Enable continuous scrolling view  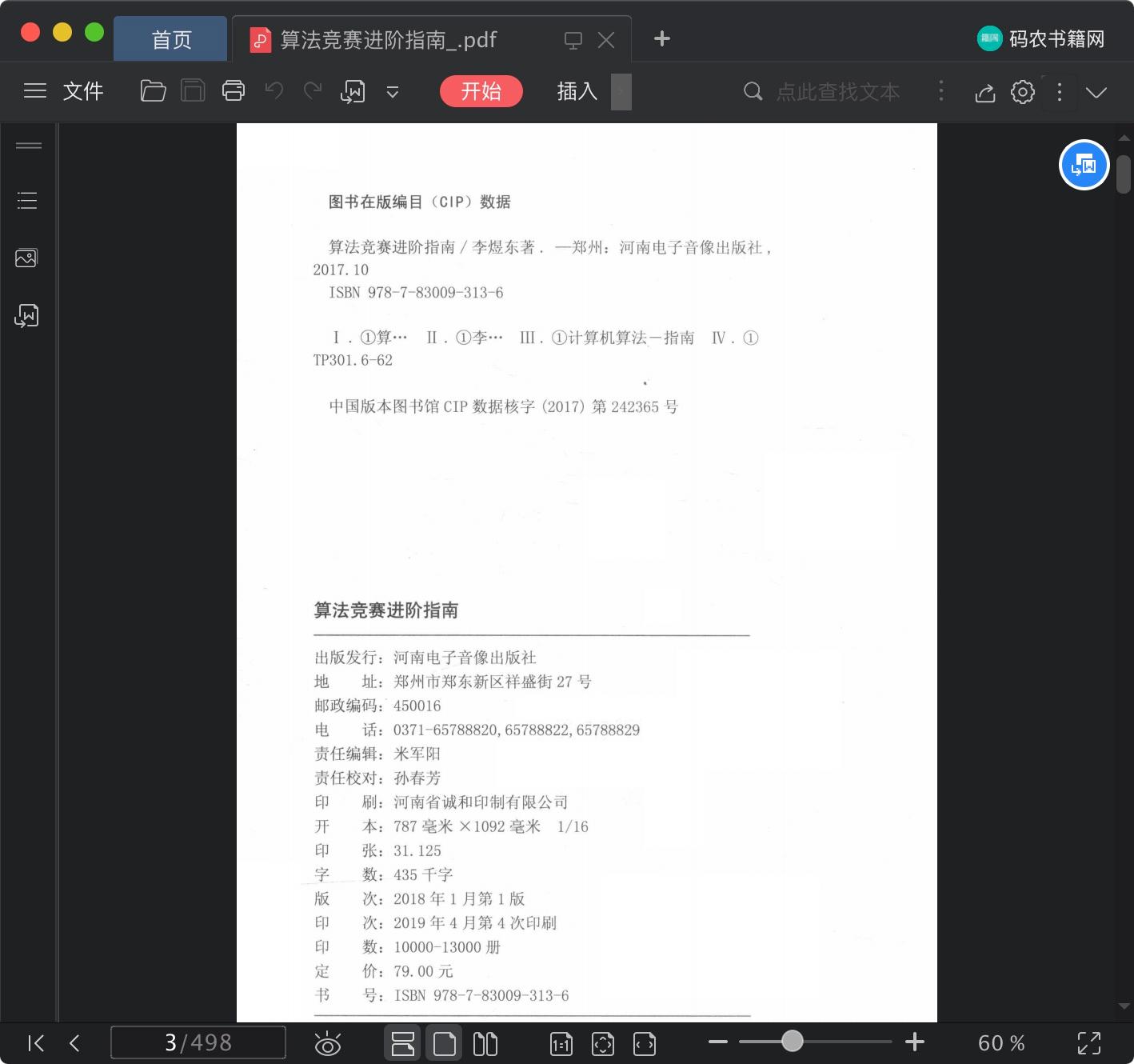[402, 1044]
